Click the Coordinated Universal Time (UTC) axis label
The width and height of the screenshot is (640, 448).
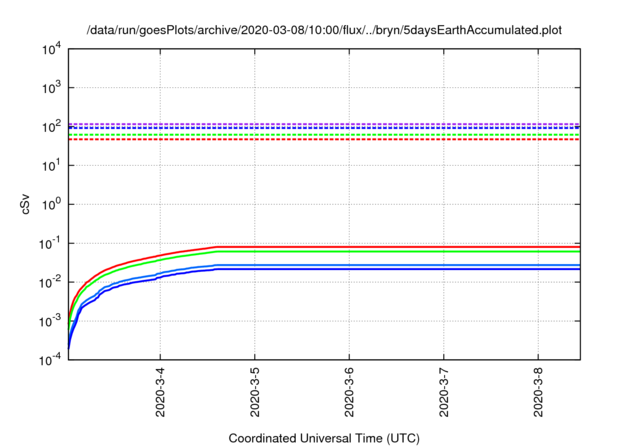324,438
